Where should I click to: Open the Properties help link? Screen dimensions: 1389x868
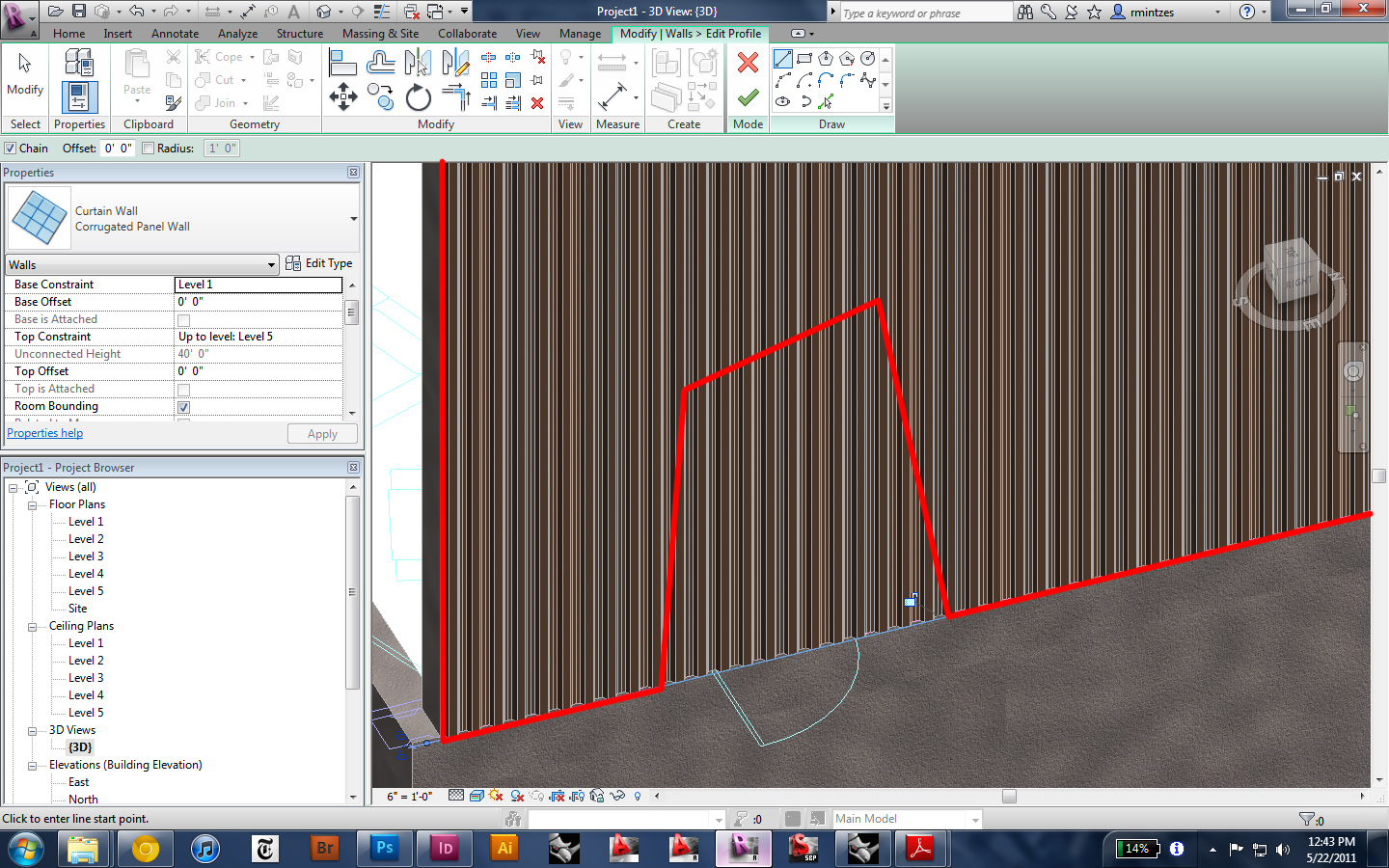pyautogui.click(x=45, y=433)
